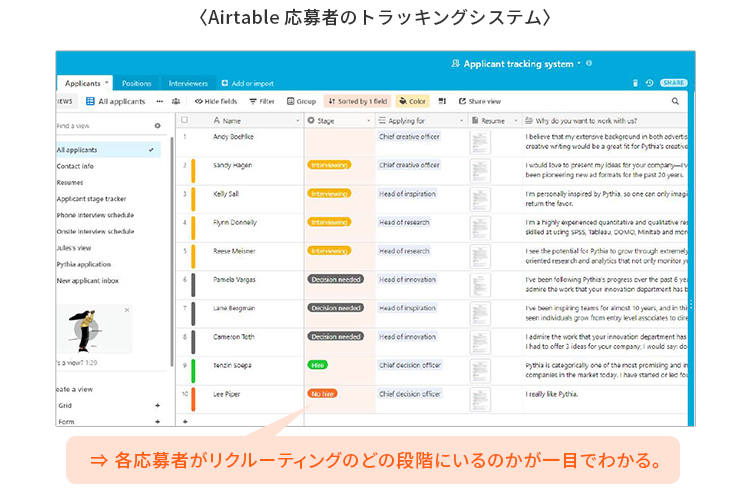Open the Pythia application view
The image size is (750, 500).
84,264
